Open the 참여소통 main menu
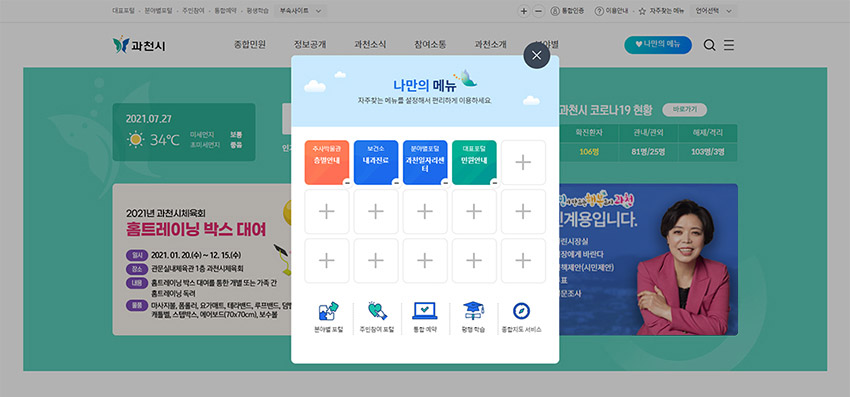Image resolution: width=850 pixels, height=397 pixels. (430, 45)
